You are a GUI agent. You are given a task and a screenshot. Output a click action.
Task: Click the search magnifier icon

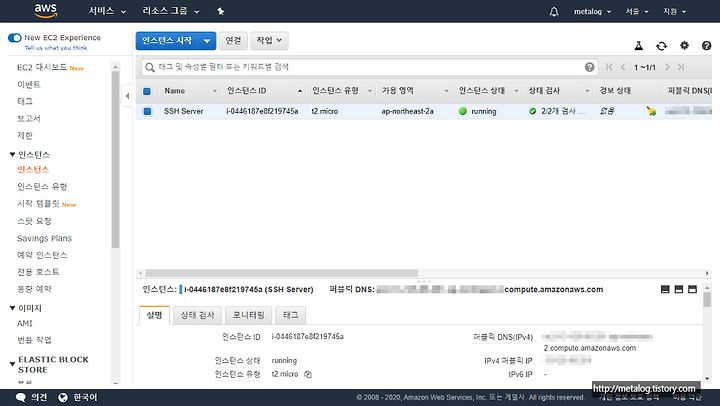[150, 68]
